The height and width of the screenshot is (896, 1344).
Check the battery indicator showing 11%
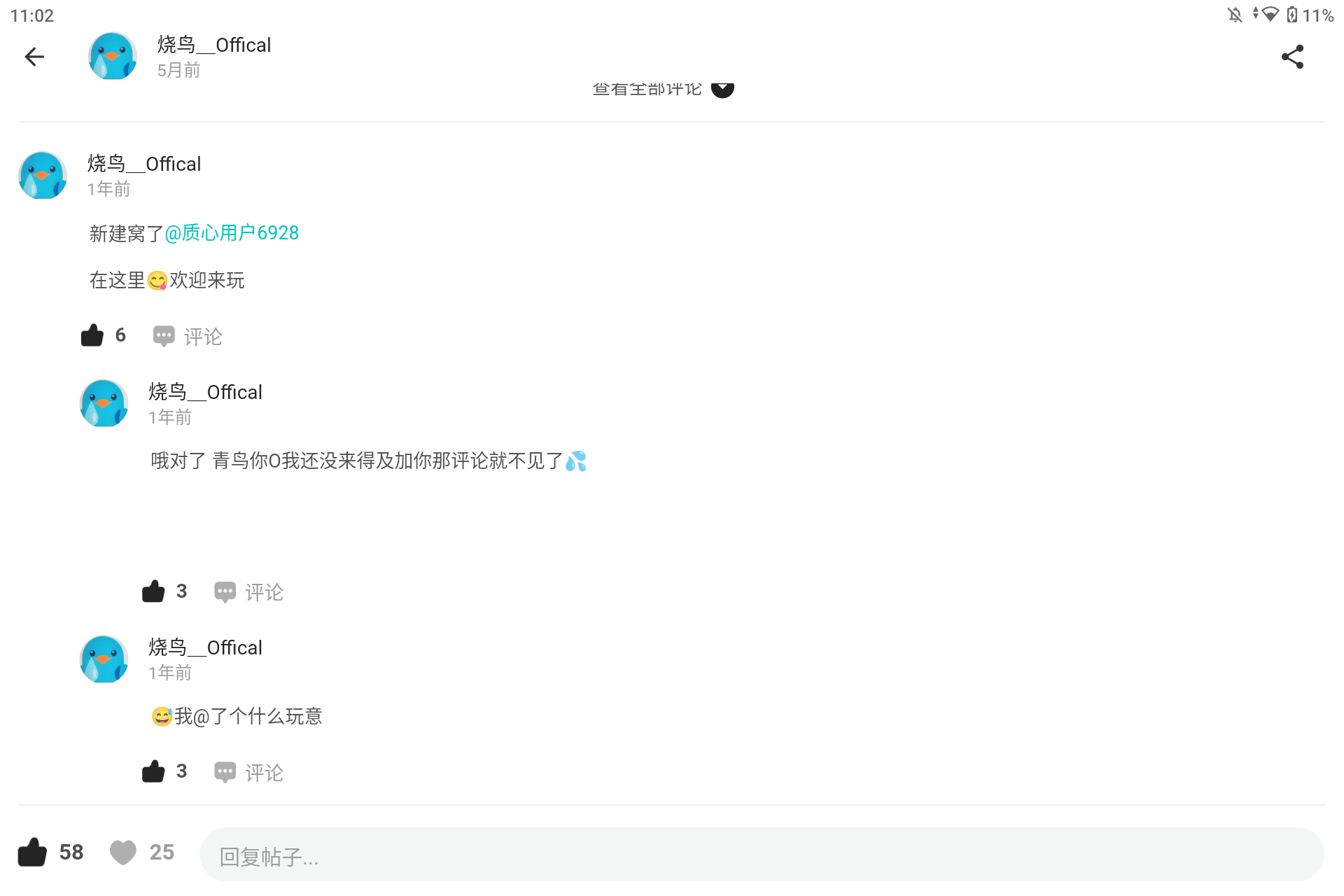point(1310,15)
